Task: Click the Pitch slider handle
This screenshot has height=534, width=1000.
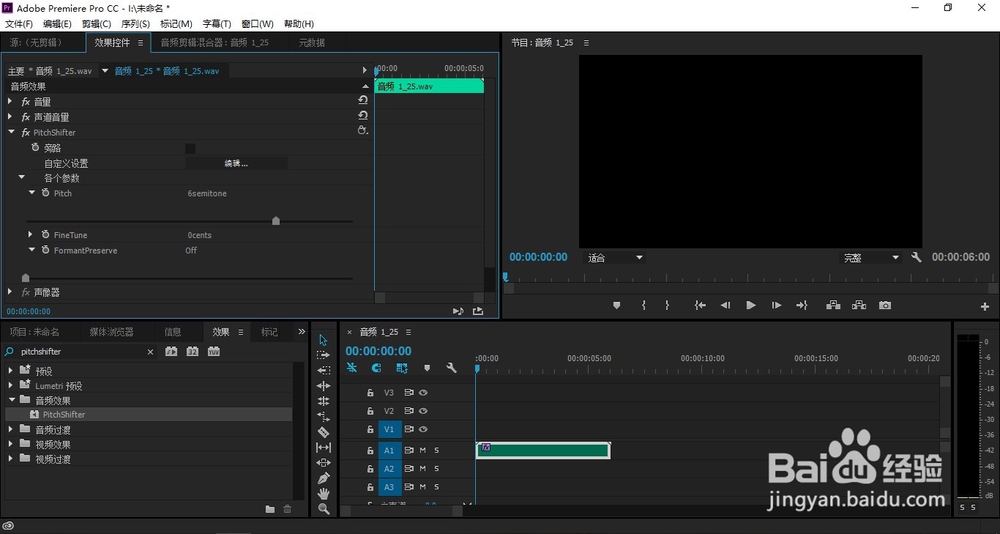Action: click(276, 221)
